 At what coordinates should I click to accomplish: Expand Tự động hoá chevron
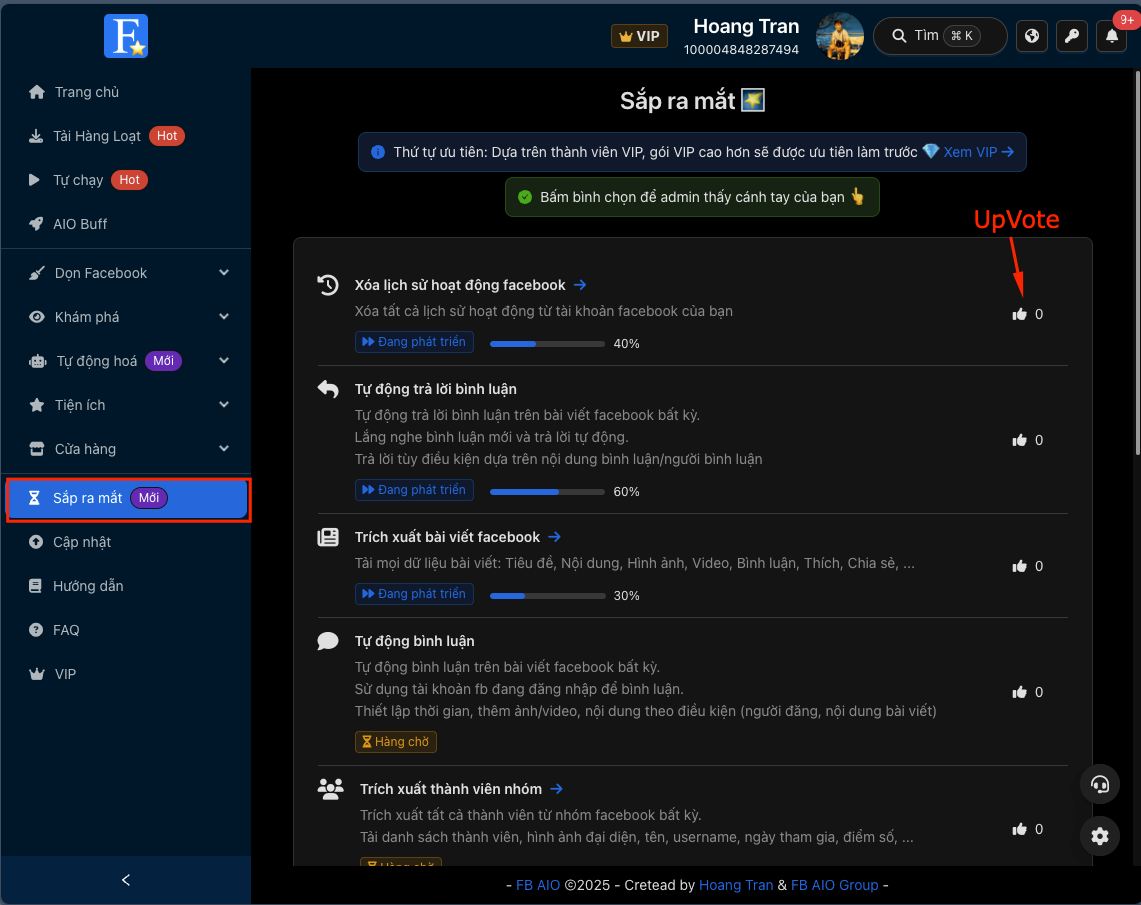(224, 361)
